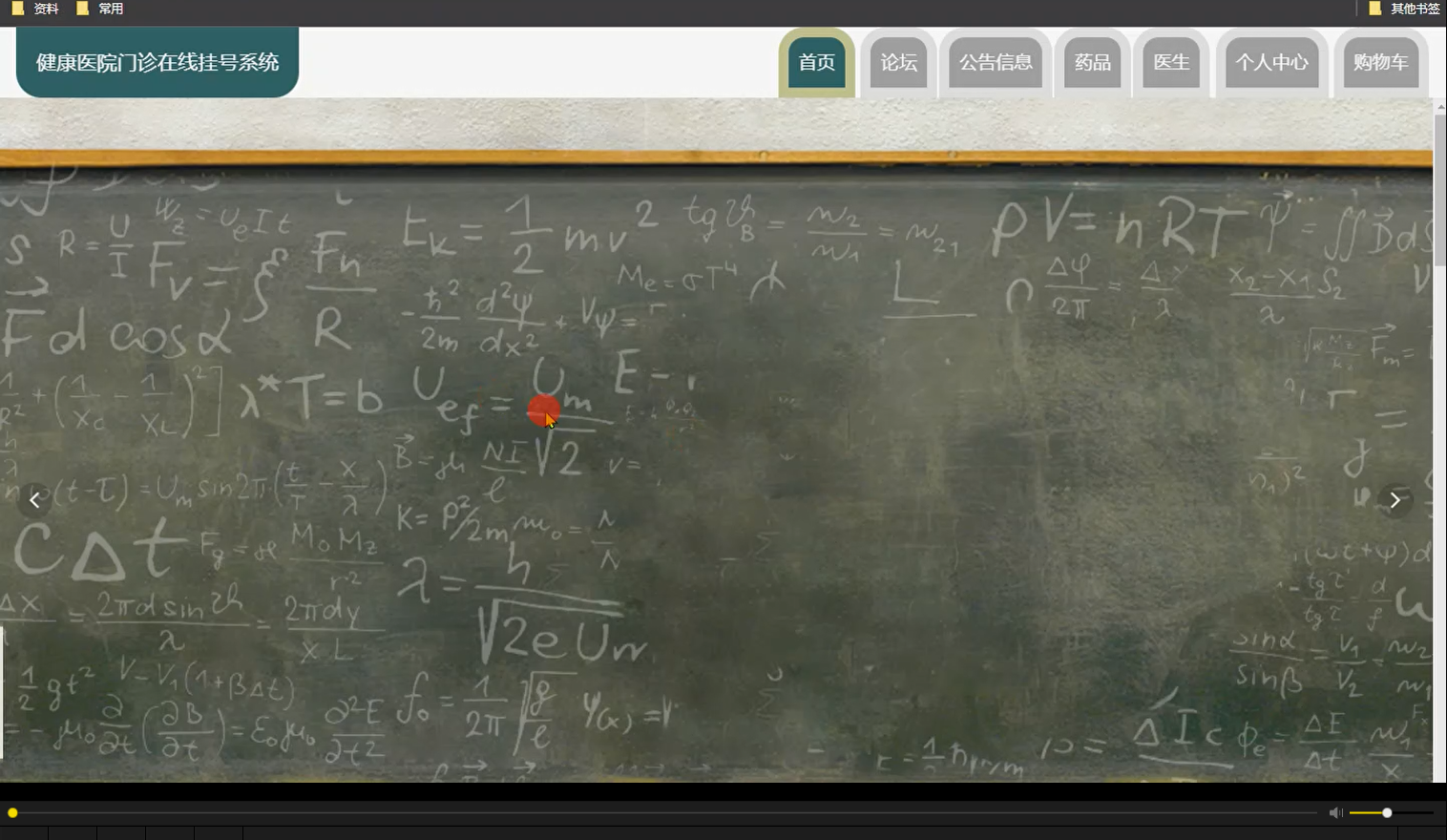1447x840 pixels.
Task: Click the video progress bar
Action: (662, 813)
